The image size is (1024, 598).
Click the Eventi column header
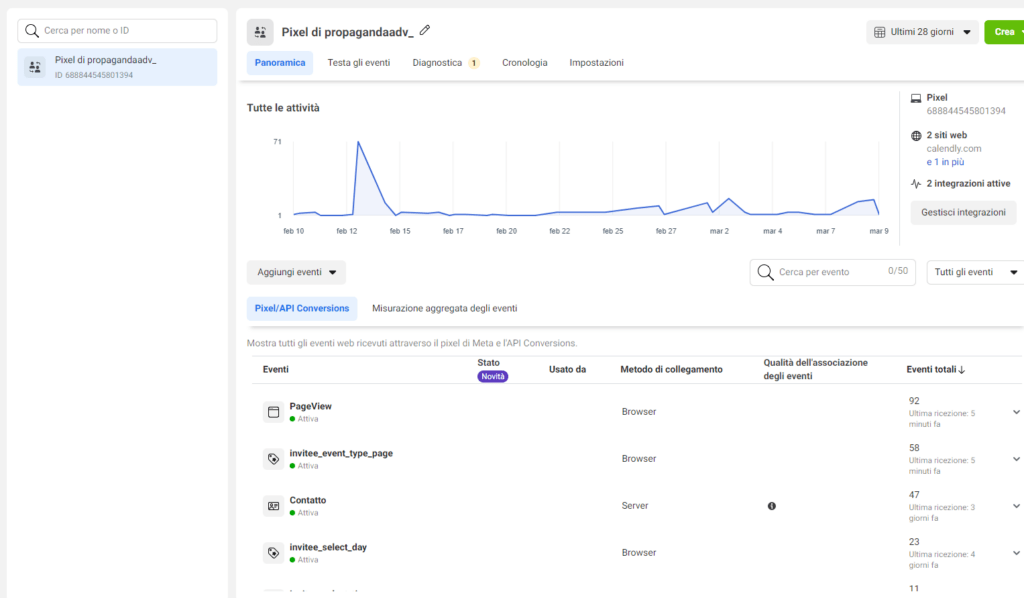[x=276, y=370]
